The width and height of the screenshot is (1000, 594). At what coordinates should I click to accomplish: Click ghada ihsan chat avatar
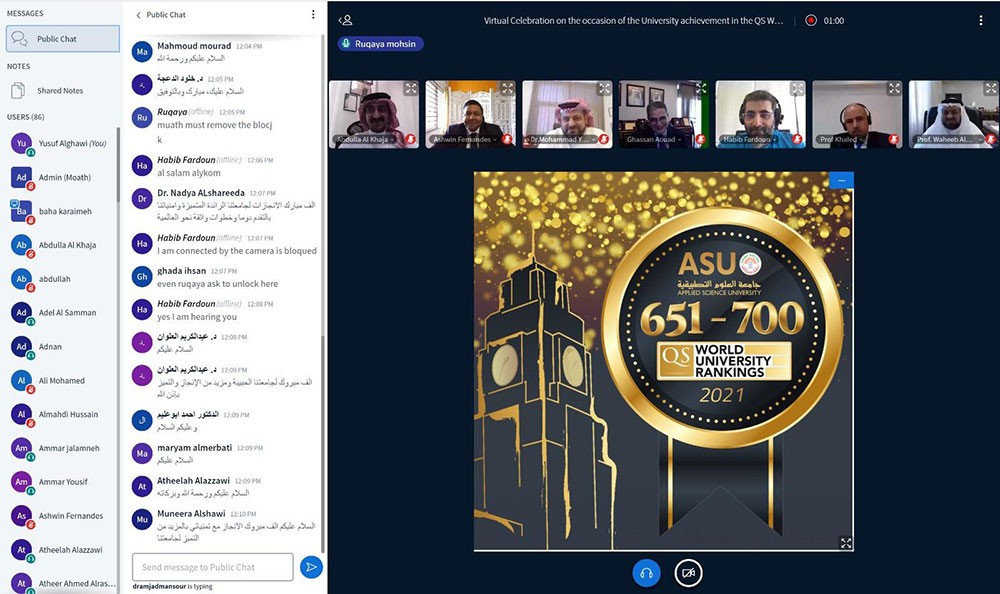142,276
